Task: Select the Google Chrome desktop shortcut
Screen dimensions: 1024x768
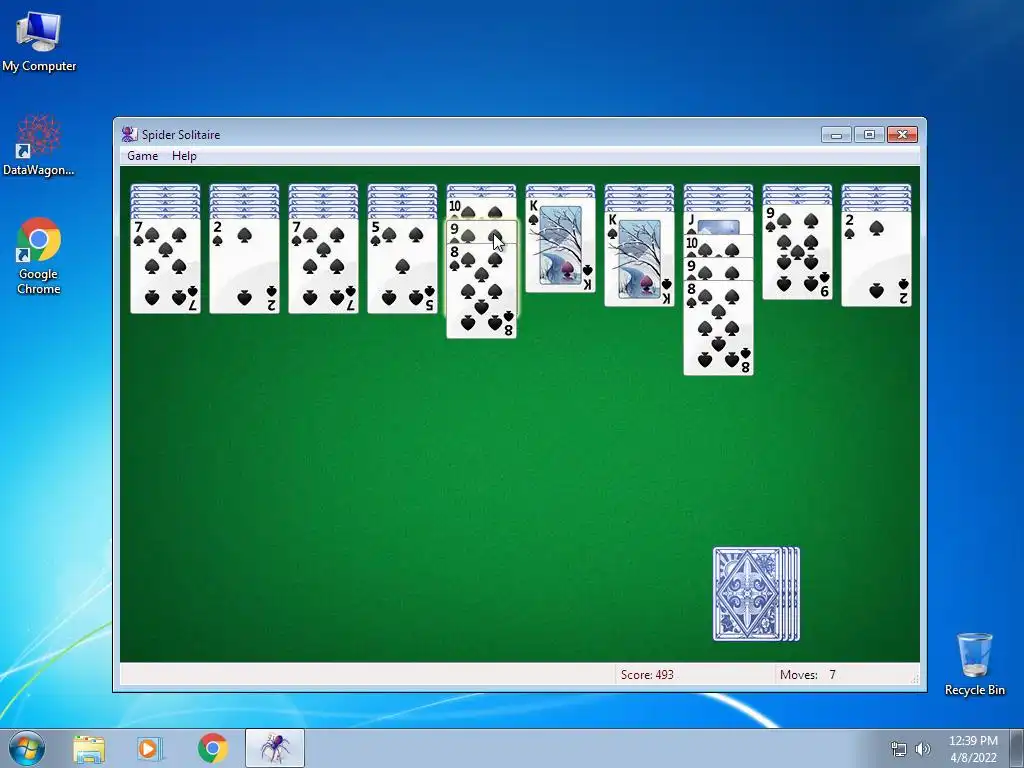Action: 39,256
